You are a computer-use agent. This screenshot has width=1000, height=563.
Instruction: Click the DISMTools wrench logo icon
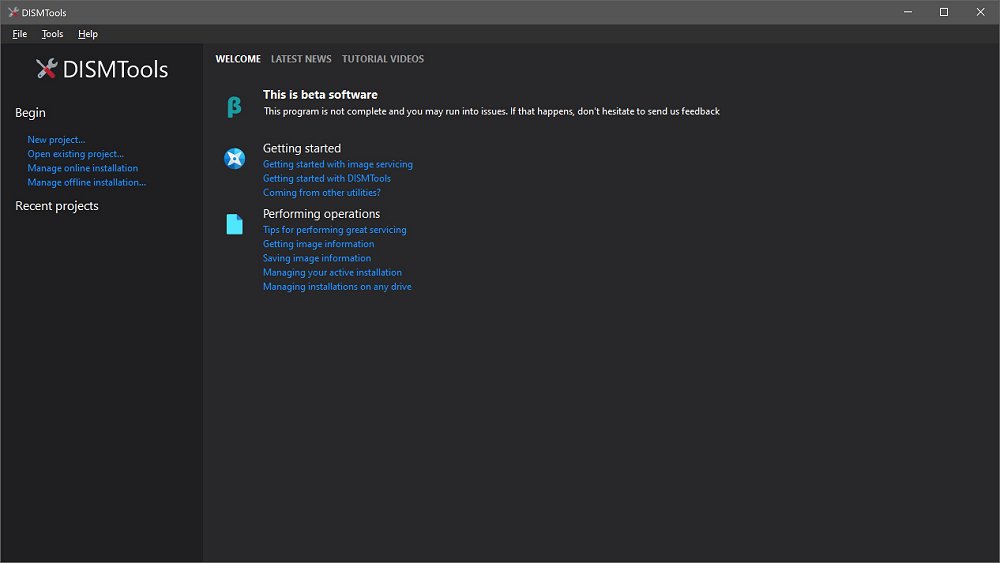(x=46, y=69)
